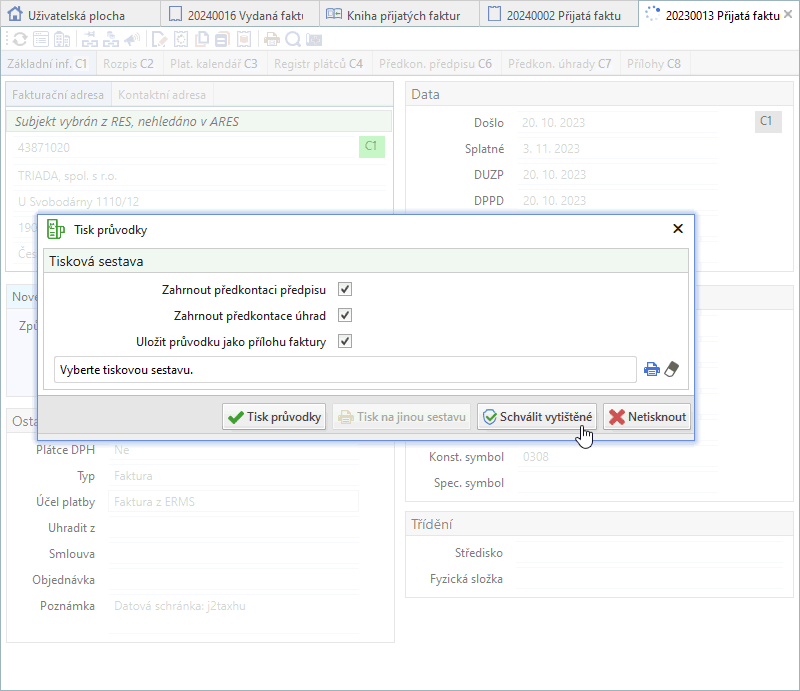Click the megaphone icon in the toolbar
Viewport: 800px width, 691px height.
pos(131,39)
